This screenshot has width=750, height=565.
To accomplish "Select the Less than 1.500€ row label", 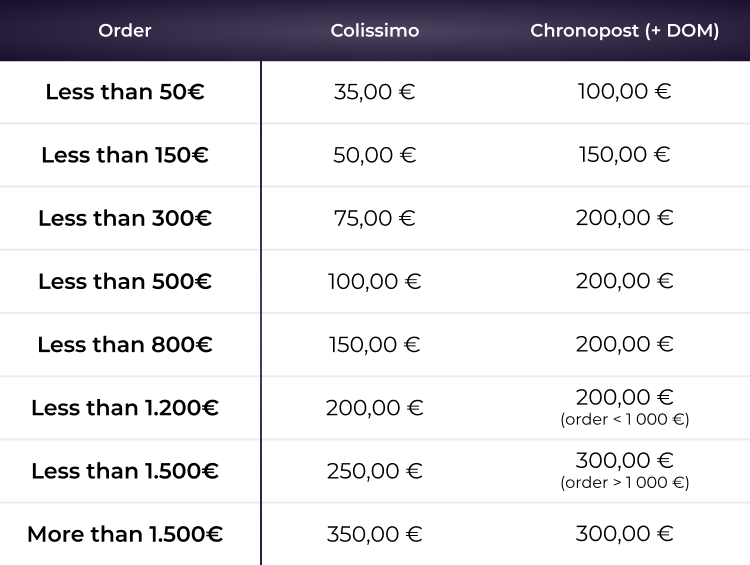I will pos(125,471).
